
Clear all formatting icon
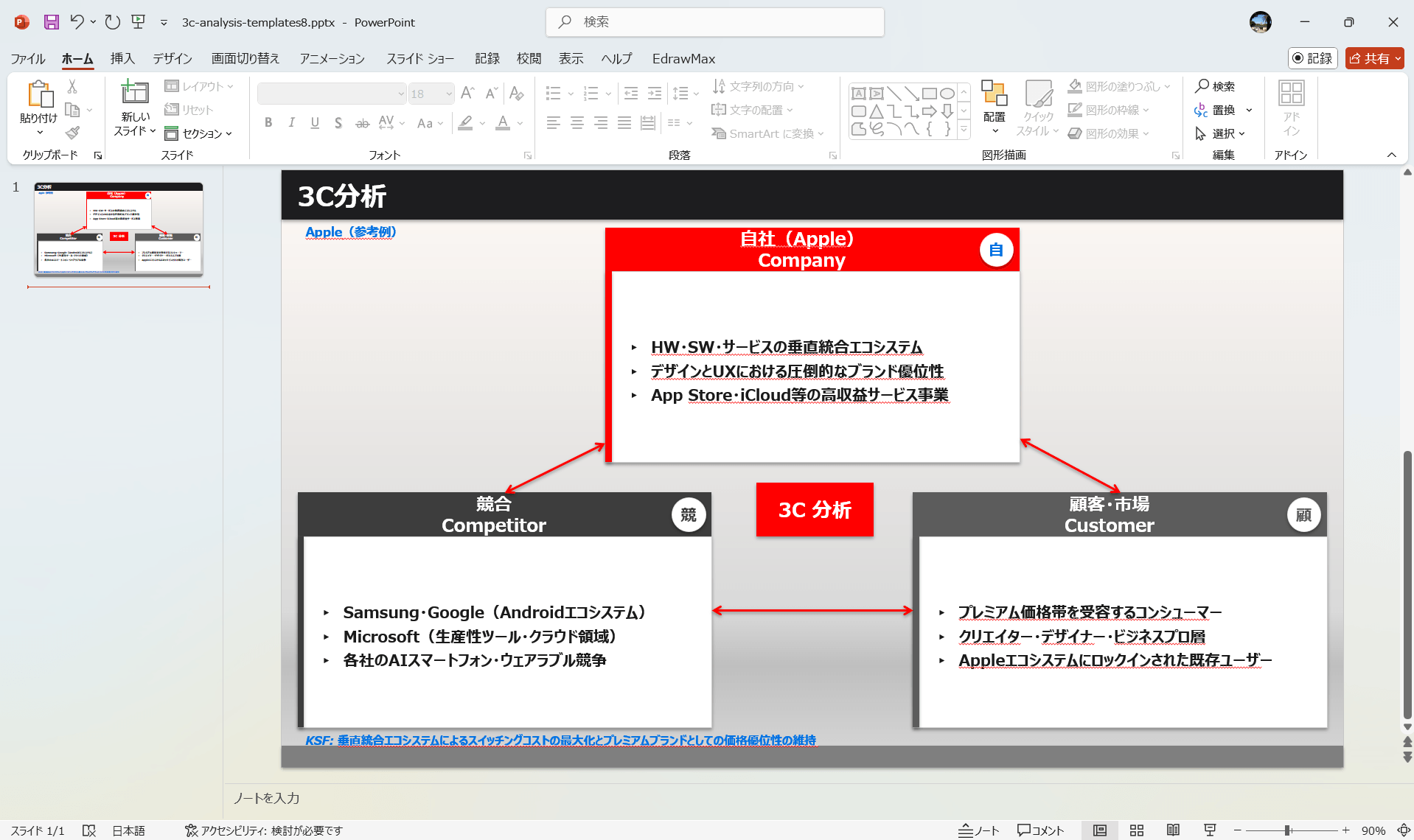coord(516,94)
